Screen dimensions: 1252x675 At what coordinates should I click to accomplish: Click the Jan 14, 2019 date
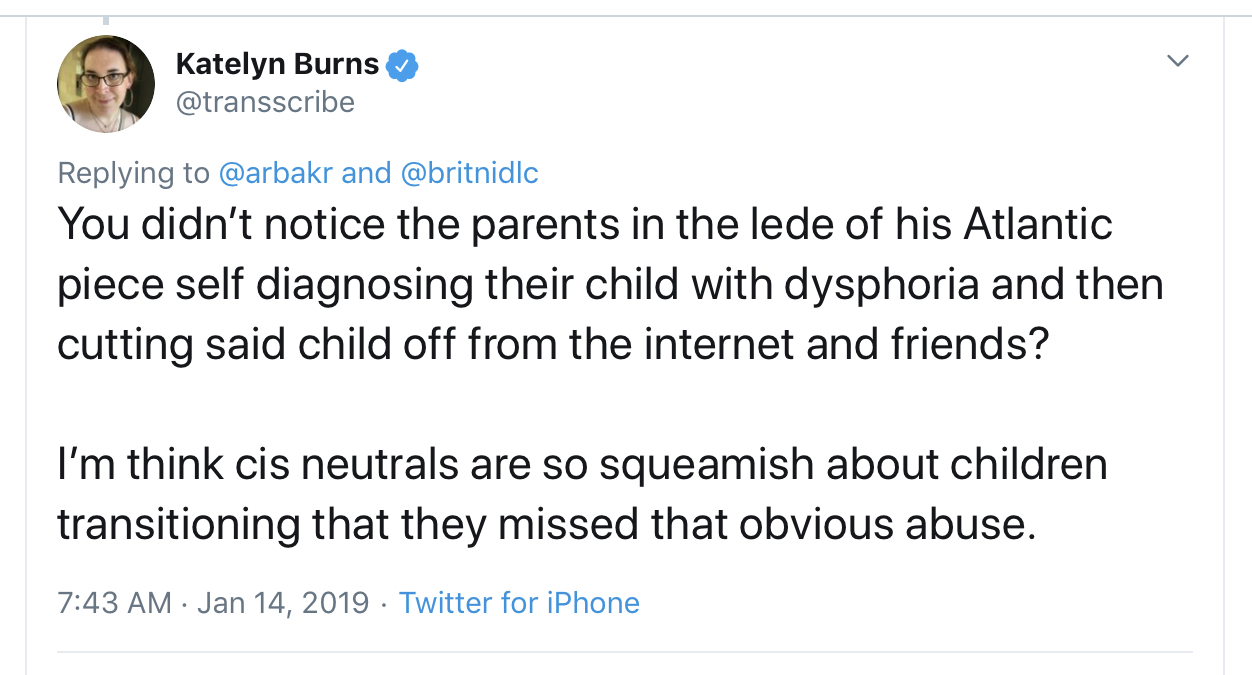(283, 603)
